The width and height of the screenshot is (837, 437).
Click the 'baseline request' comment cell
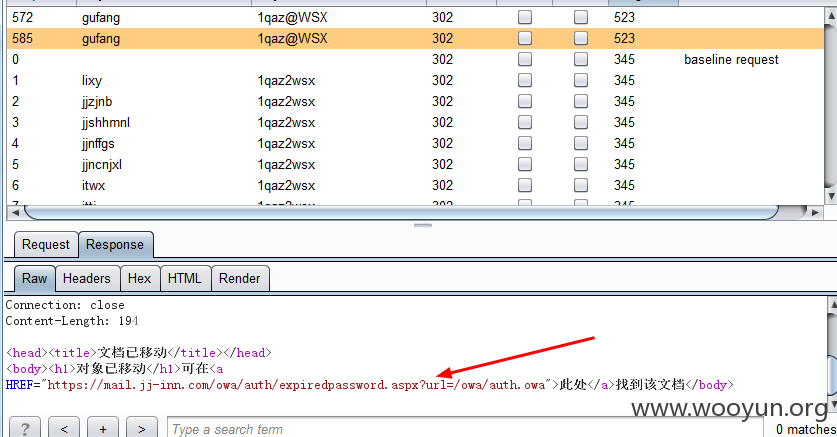[731, 59]
